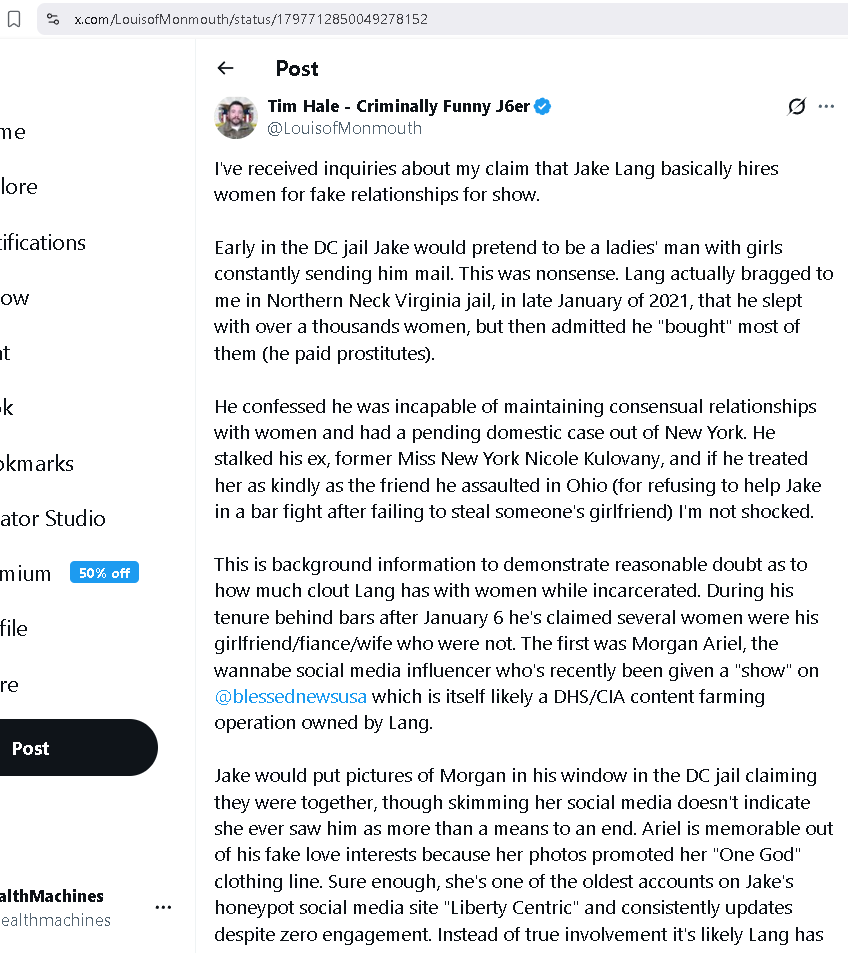Viewport: 848px width, 953px height.
Task: Click the blue verified badge by Tim Hale
Action: click(x=543, y=107)
